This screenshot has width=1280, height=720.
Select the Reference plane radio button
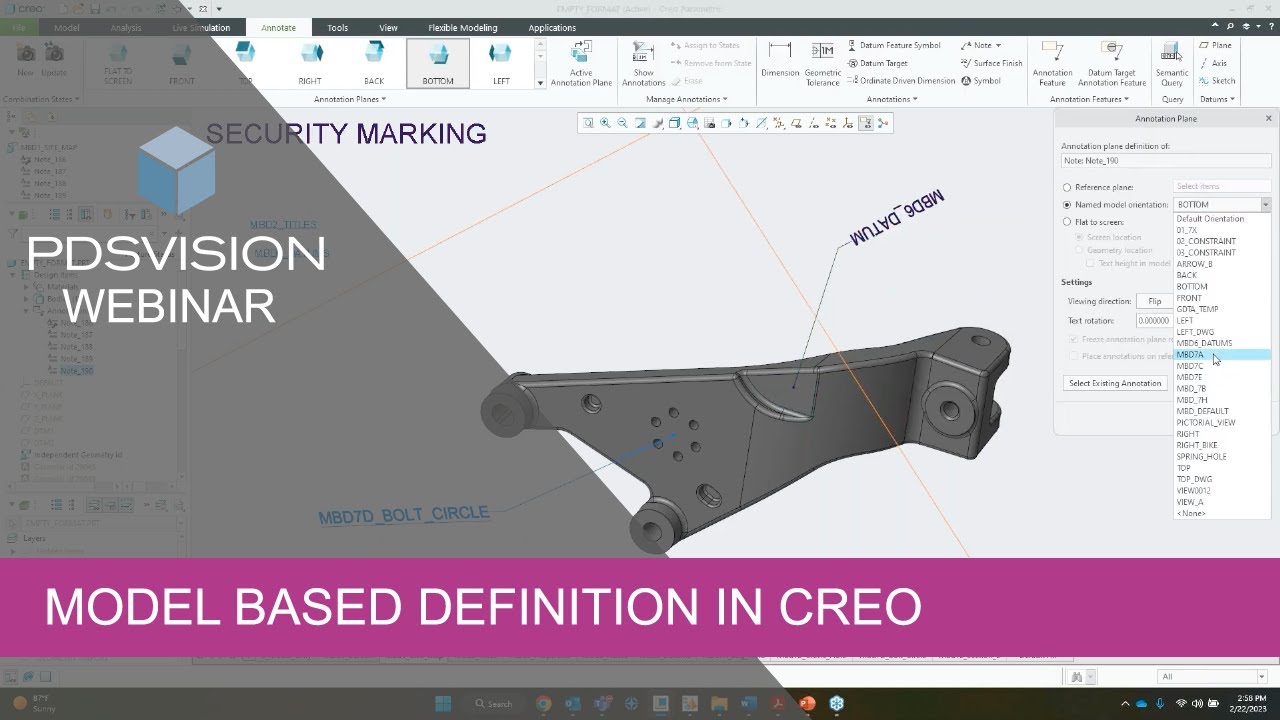click(x=1067, y=187)
